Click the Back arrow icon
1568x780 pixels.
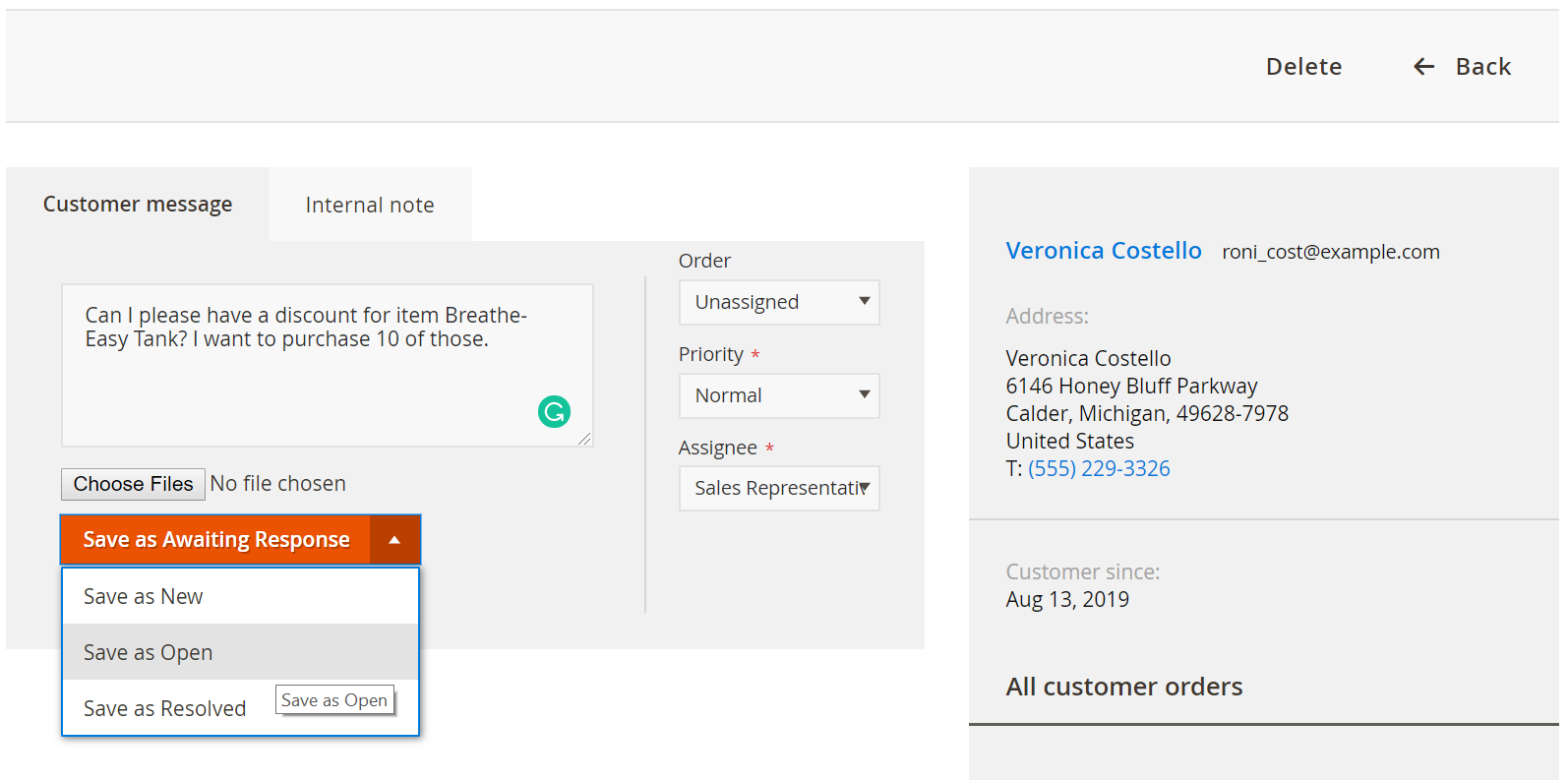[x=1423, y=67]
